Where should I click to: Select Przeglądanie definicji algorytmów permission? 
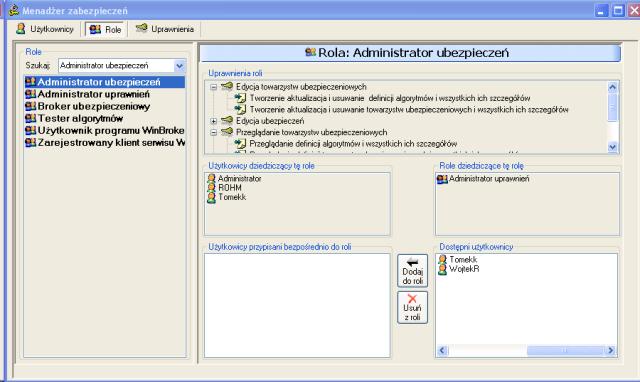point(353,144)
